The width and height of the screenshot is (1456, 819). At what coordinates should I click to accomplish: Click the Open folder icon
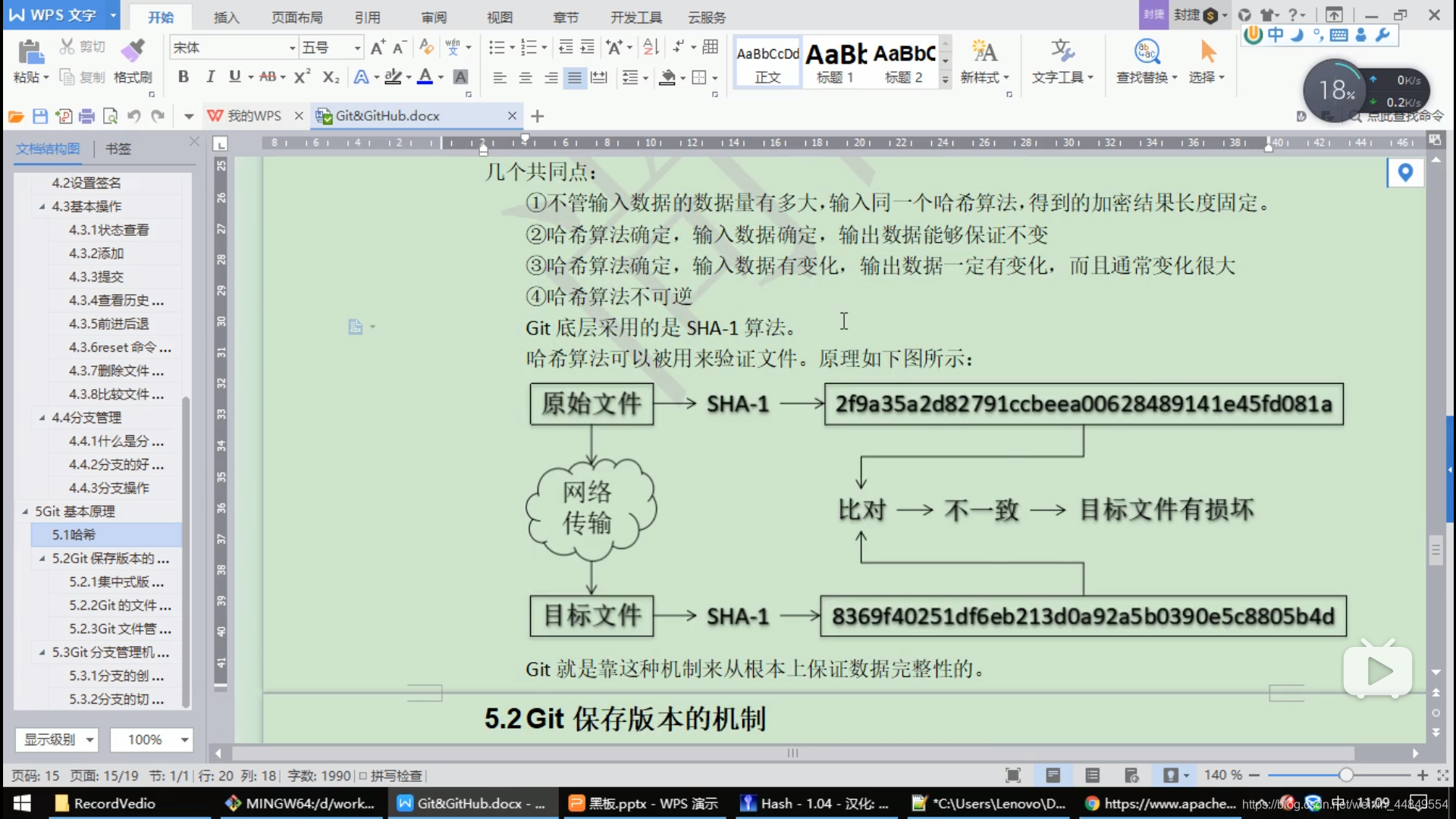[x=16, y=116]
